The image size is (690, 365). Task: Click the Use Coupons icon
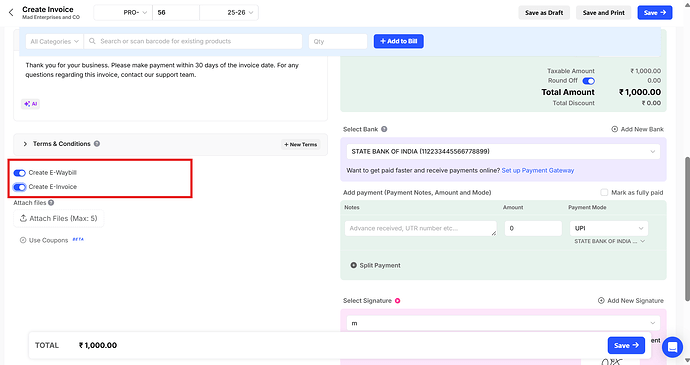(23, 240)
